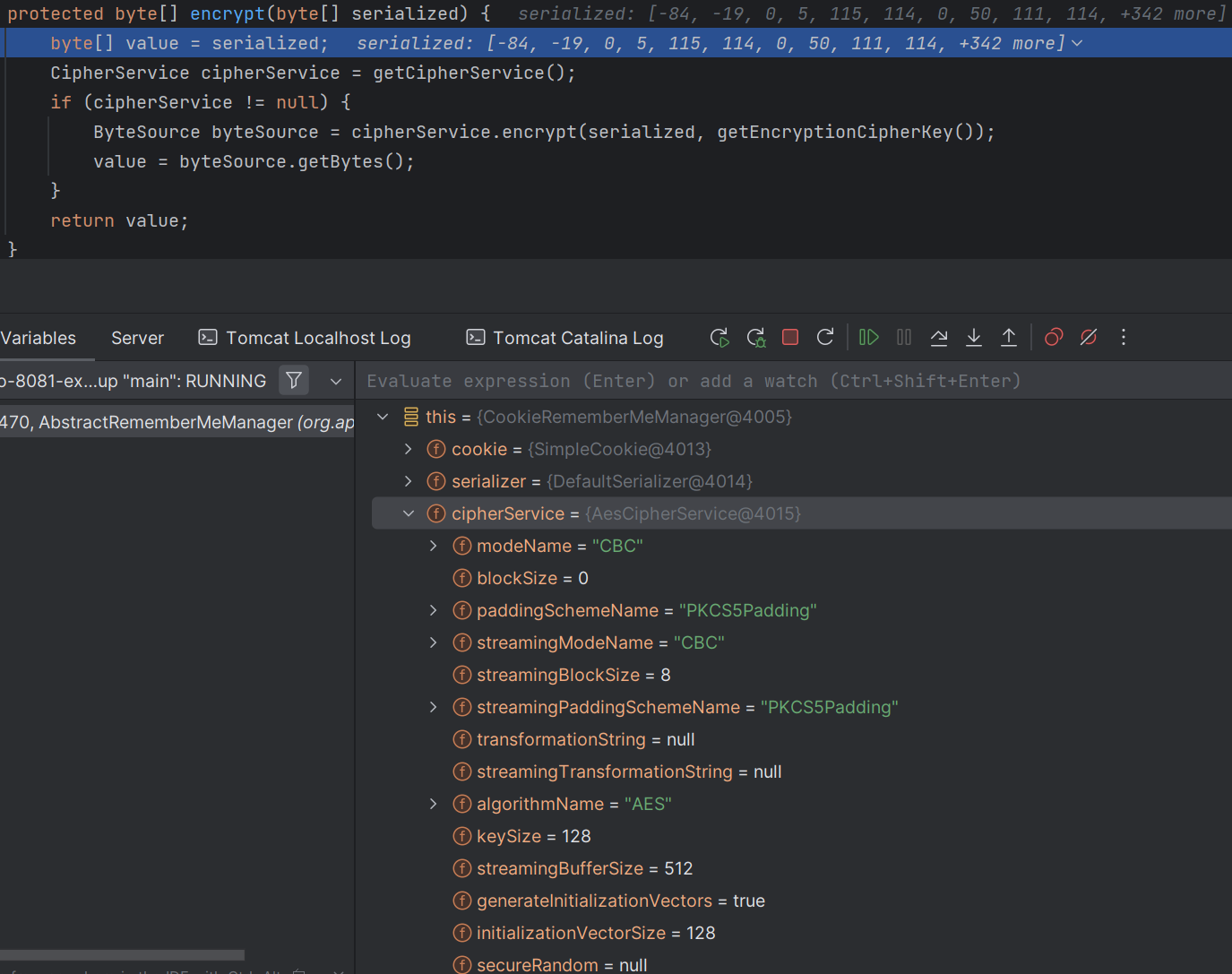The height and width of the screenshot is (974, 1232).
Task: Click the 'return value;' line
Action: point(119,220)
